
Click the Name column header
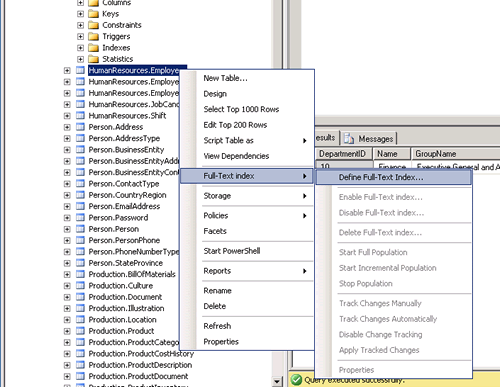click(392, 154)
